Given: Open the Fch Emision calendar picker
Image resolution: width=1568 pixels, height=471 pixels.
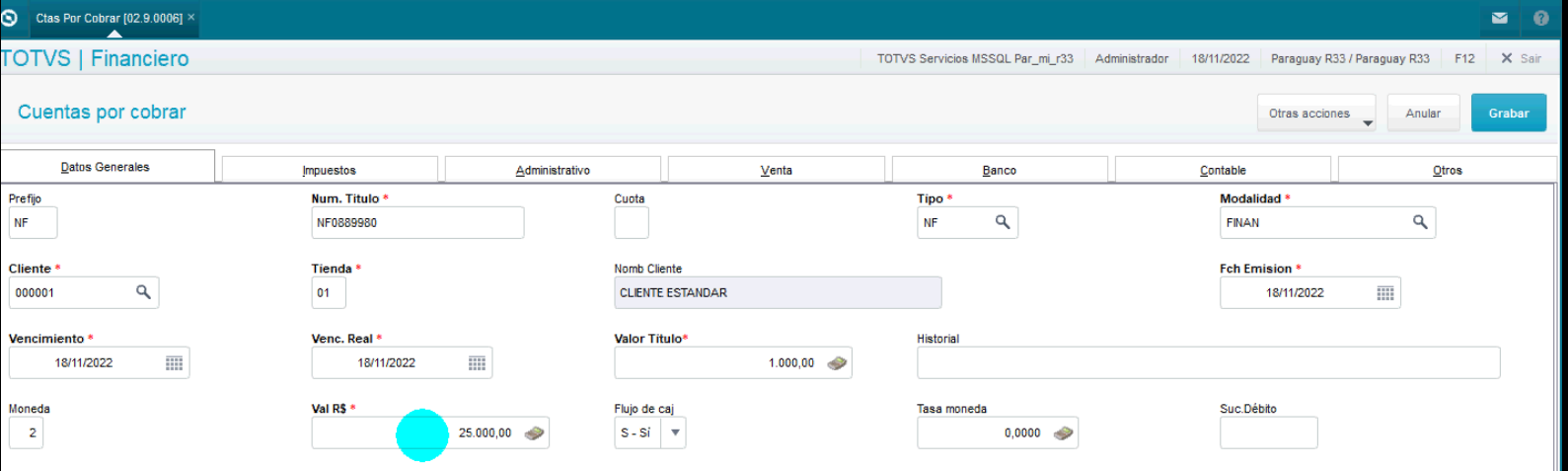Looking at the screenshot, I should point(1385,293).
